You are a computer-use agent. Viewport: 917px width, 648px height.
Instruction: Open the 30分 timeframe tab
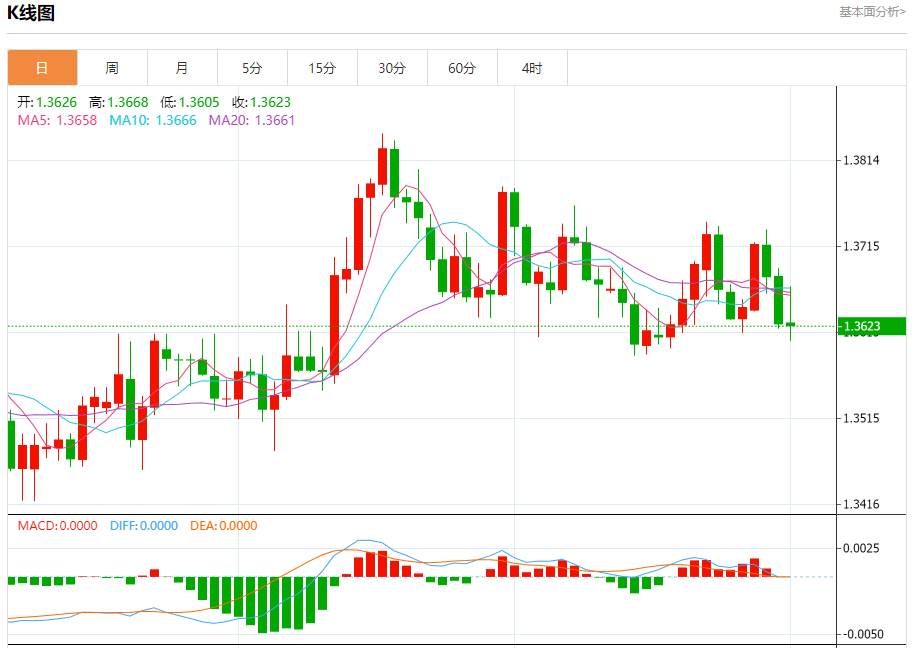tap(392, 68)
